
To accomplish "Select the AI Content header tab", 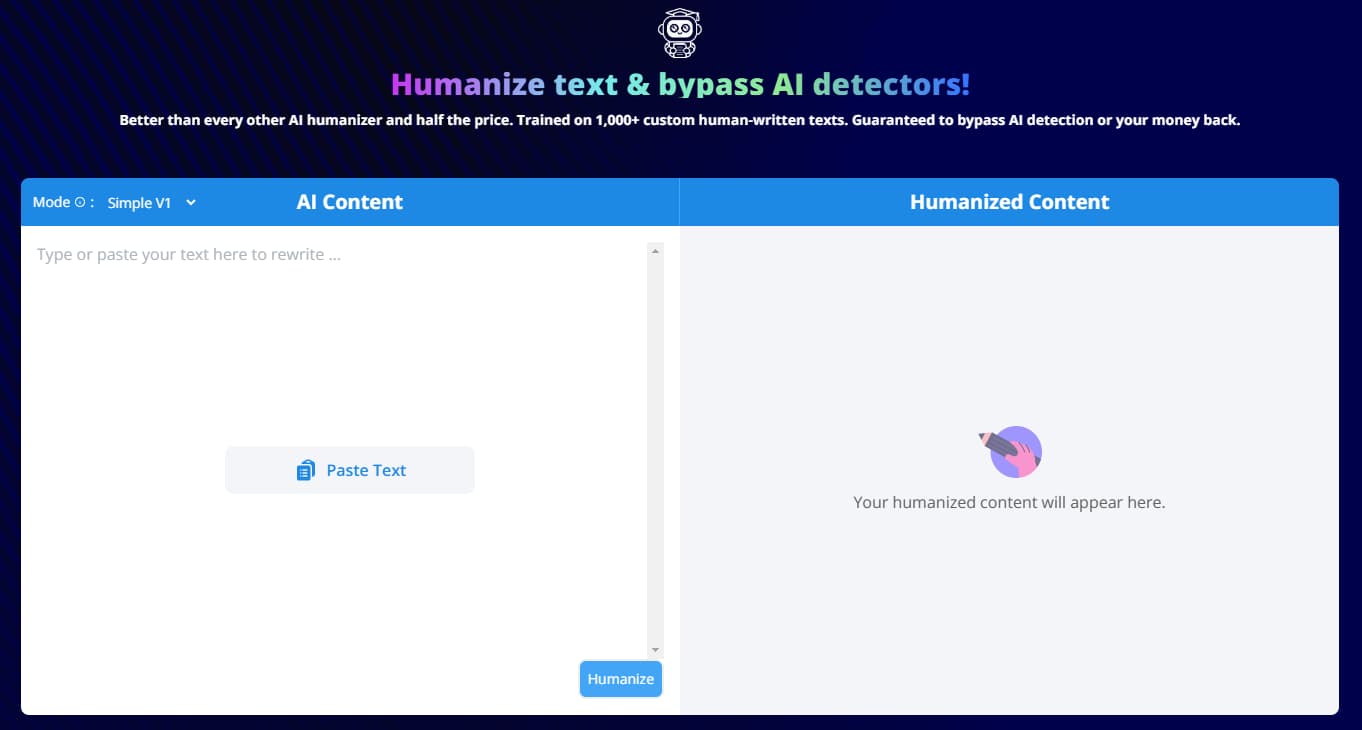I will pos(350,202).
